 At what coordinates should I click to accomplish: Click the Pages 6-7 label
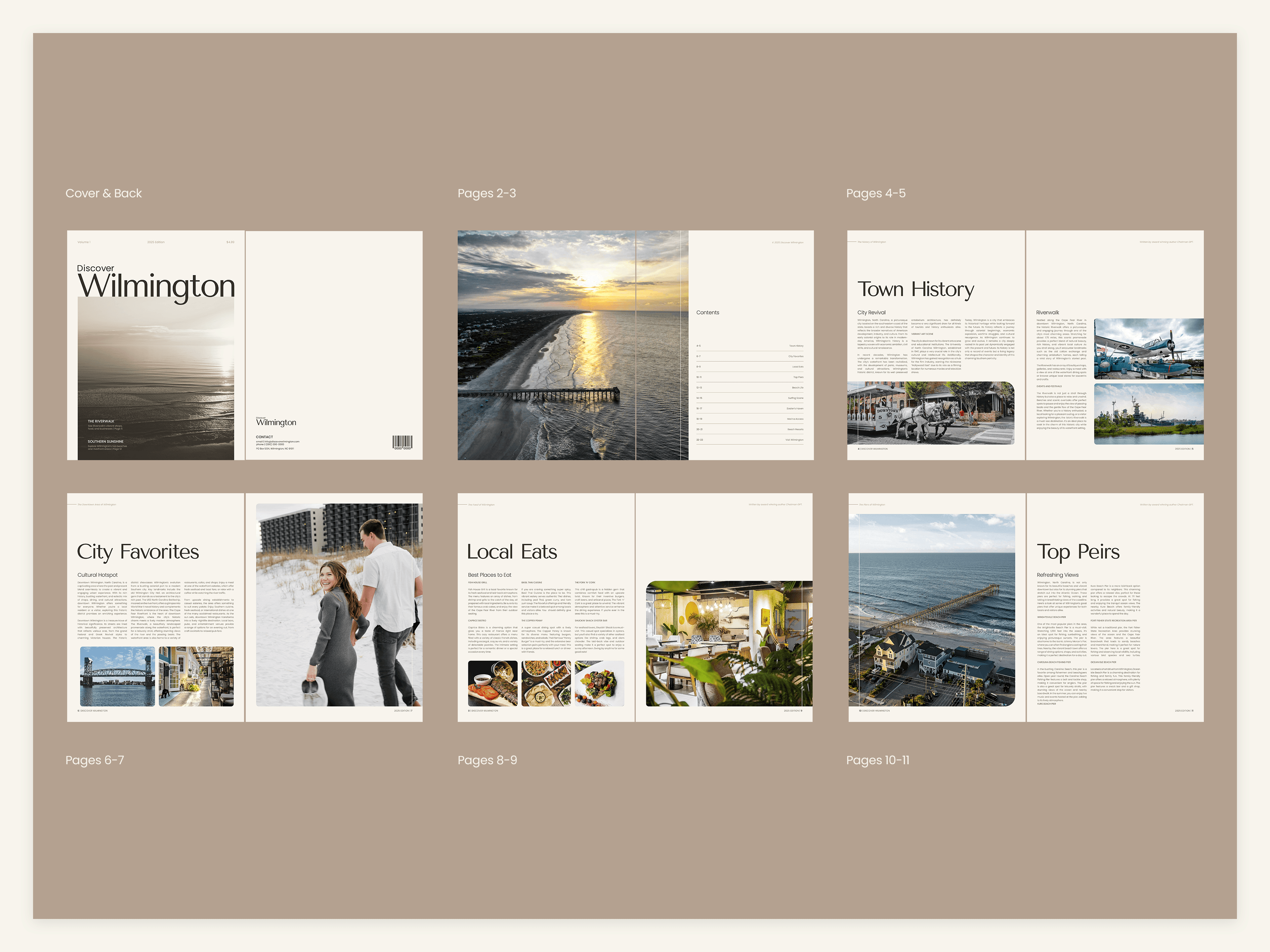(x=95, y=760)
